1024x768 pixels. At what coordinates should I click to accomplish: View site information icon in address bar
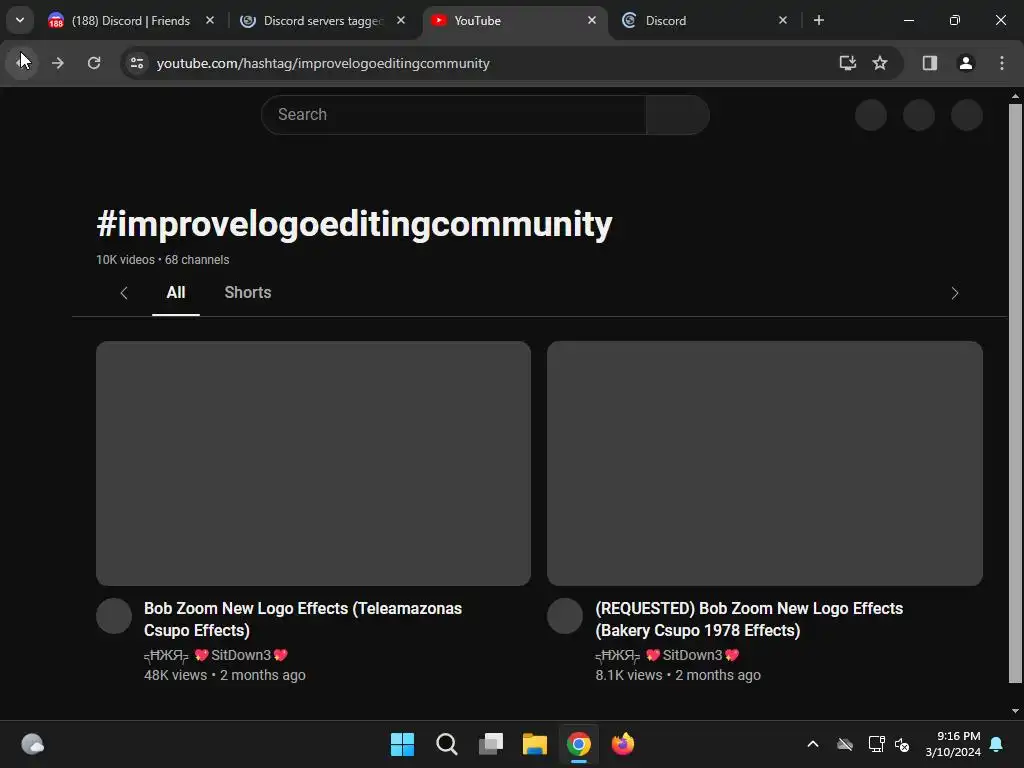[137, 63]
